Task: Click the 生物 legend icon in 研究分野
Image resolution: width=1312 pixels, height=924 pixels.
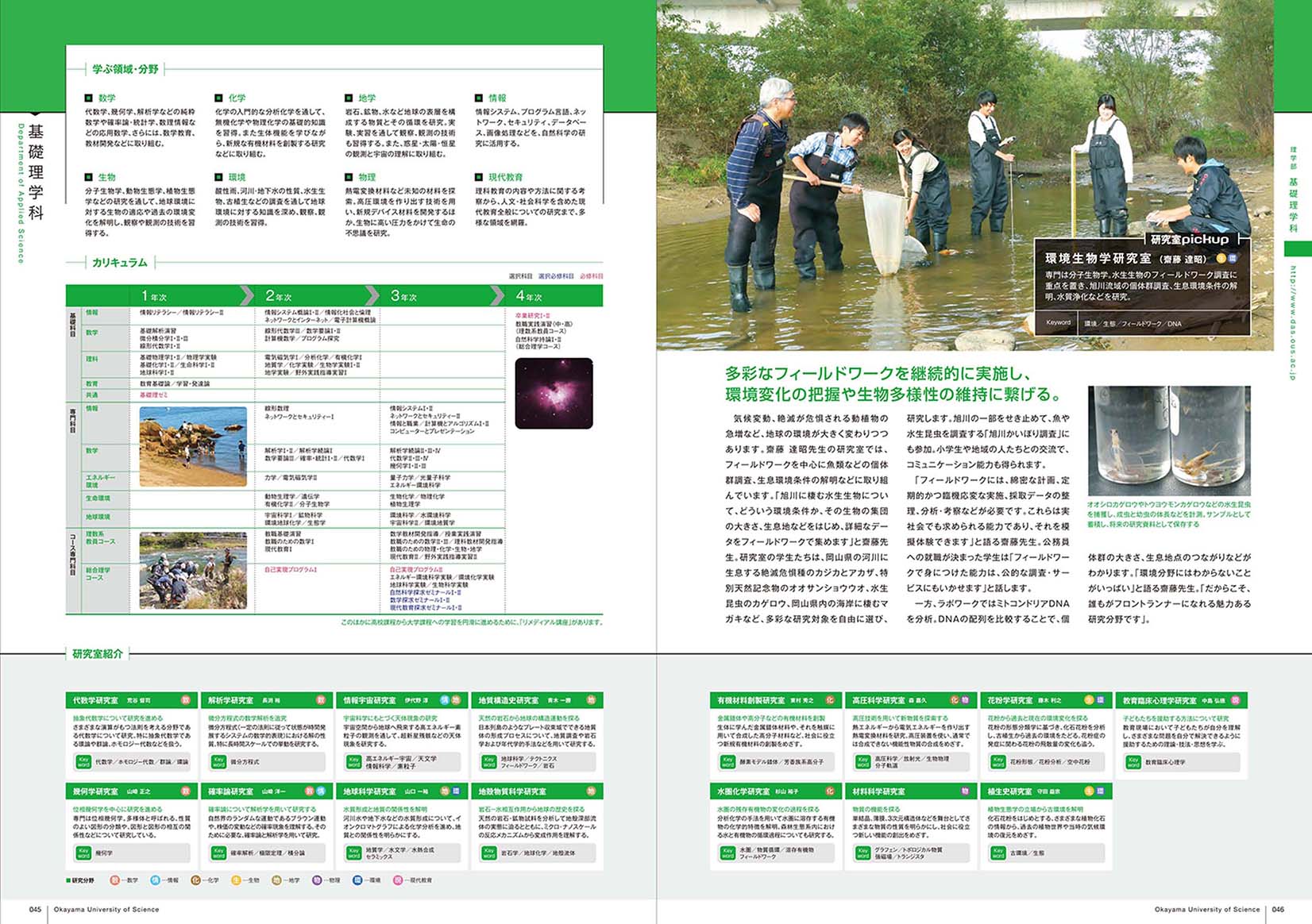Action: pyautogui.click(x=236, y=880)
